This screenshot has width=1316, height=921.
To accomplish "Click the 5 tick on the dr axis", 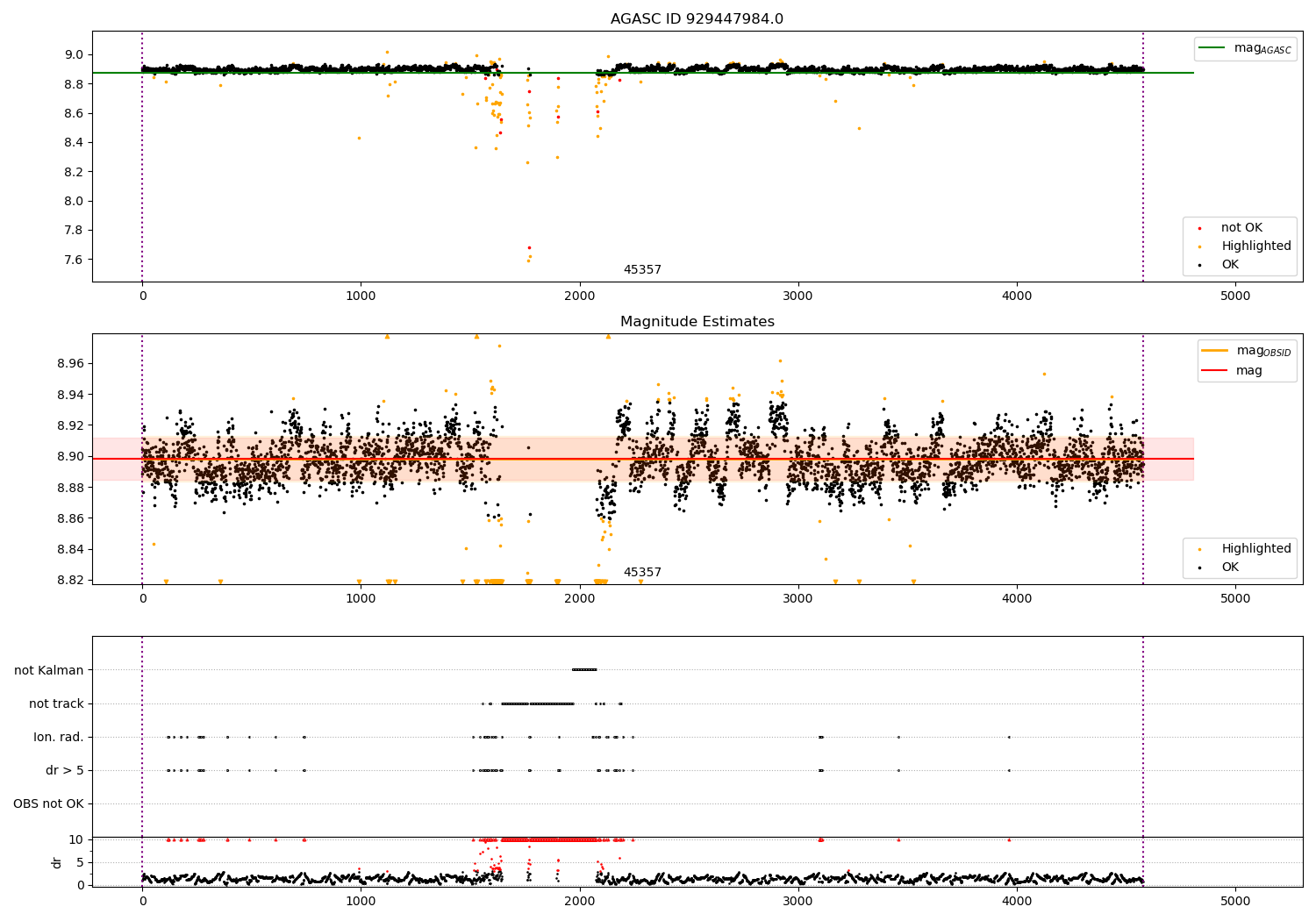I will [81, 862].
